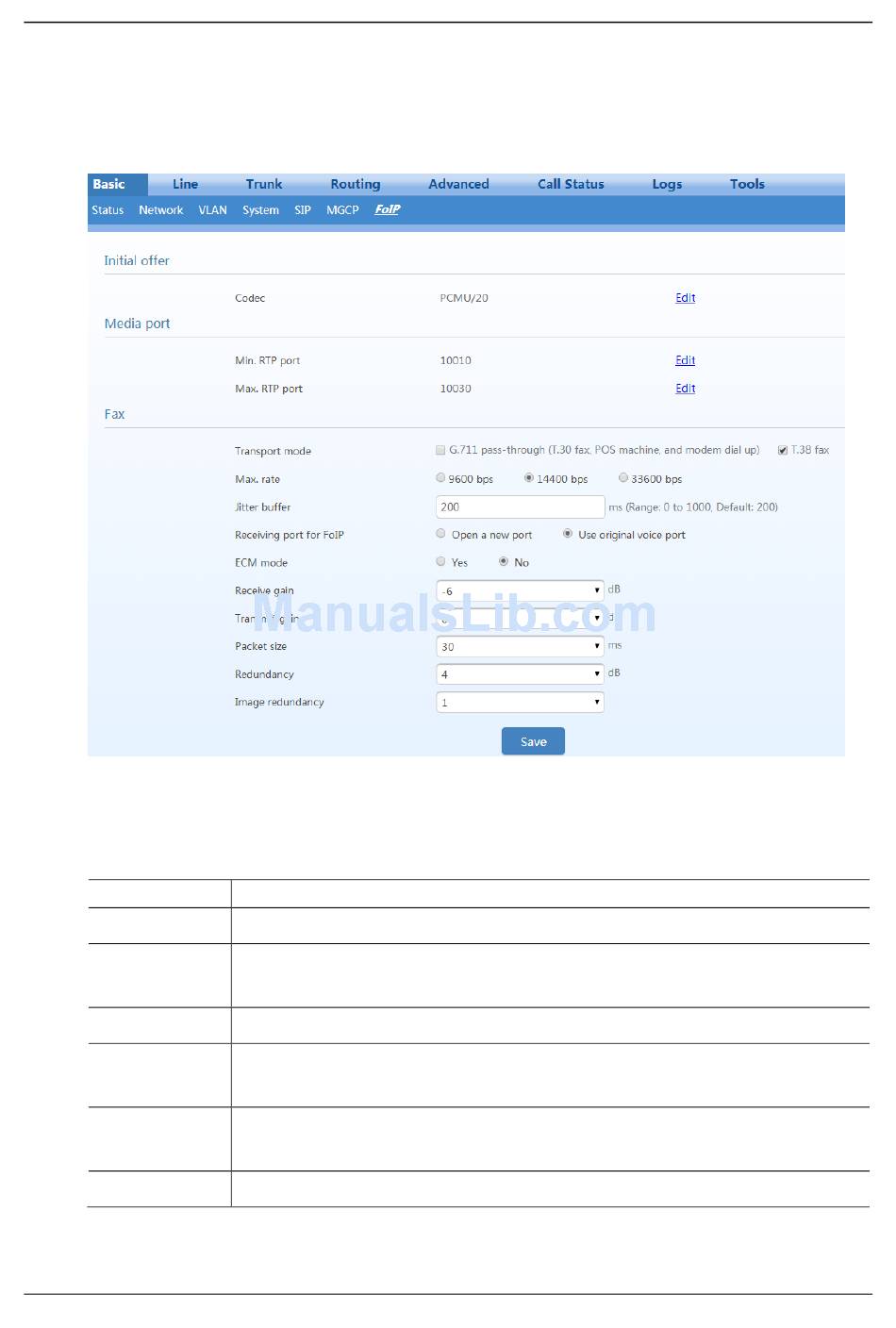Open the VLAN submenu page
The width and height of the screenshot is (896, 1328).
pyautogui.click(x=212, y=210)
